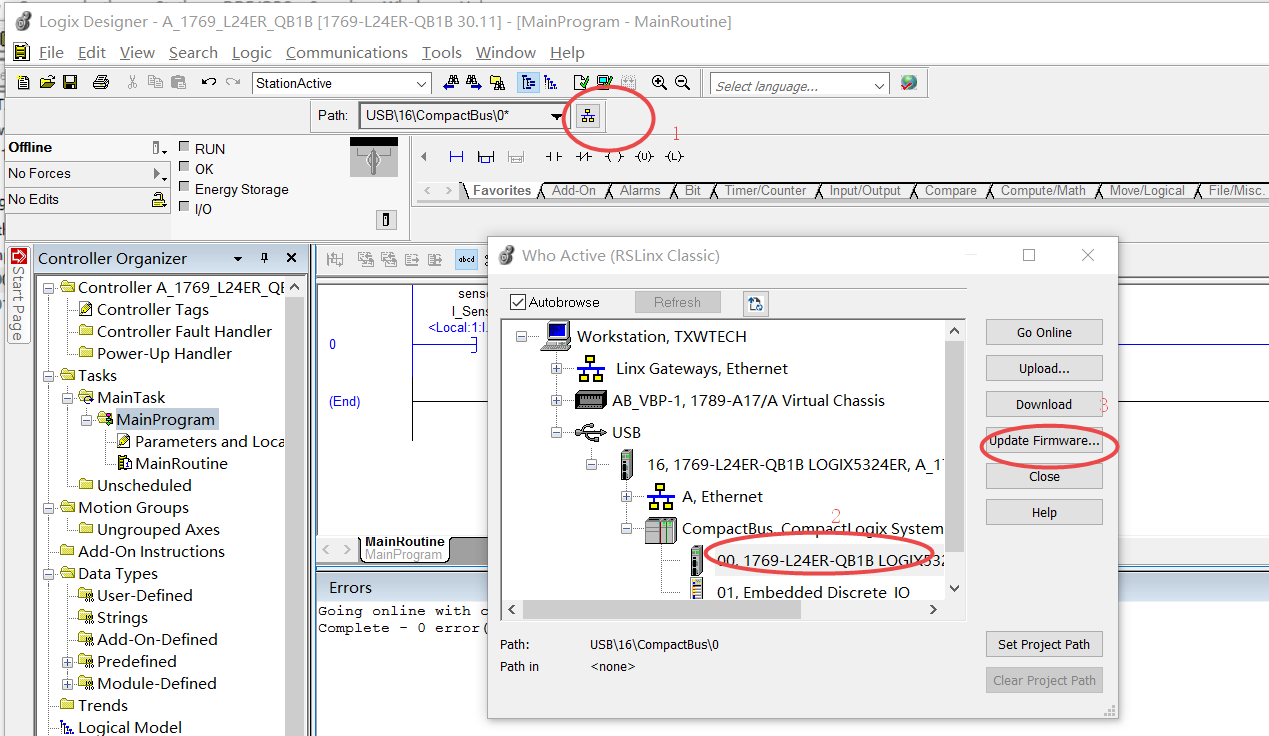Open the No Forces dropdown arrow

coord(158,174)
